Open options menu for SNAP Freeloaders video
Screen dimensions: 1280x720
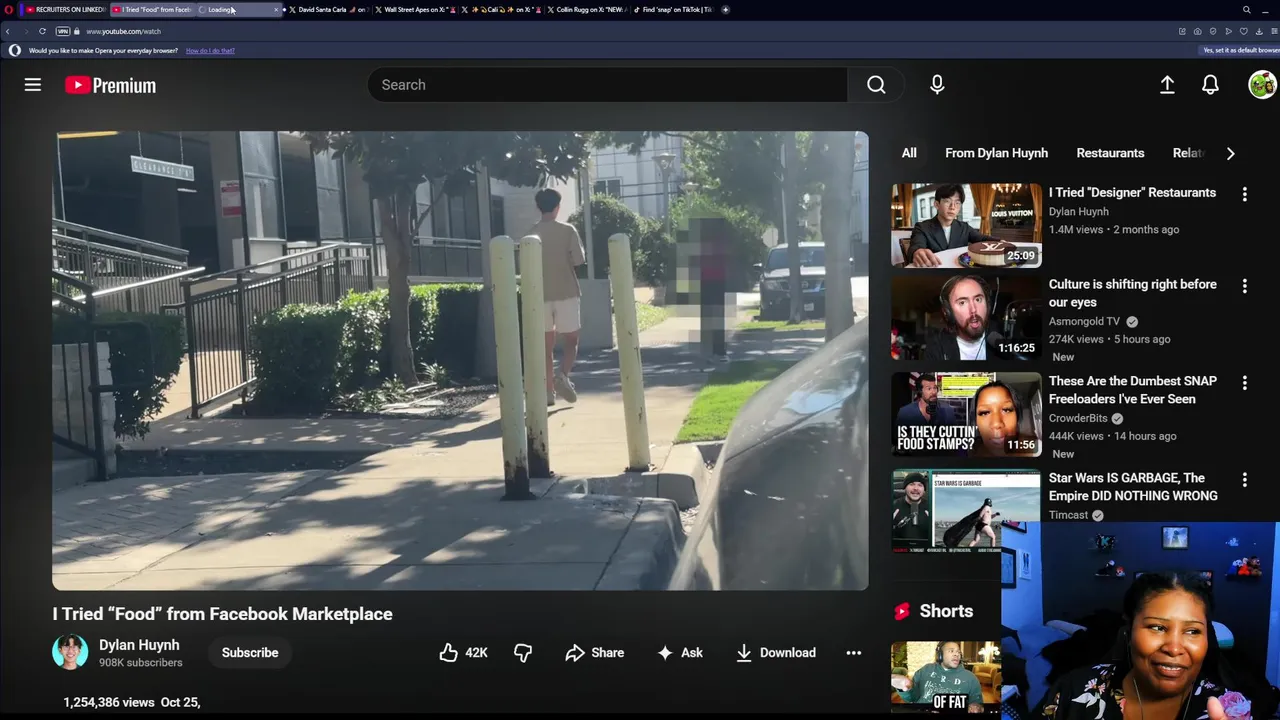pyautogui.click(x=1244, y=383)
